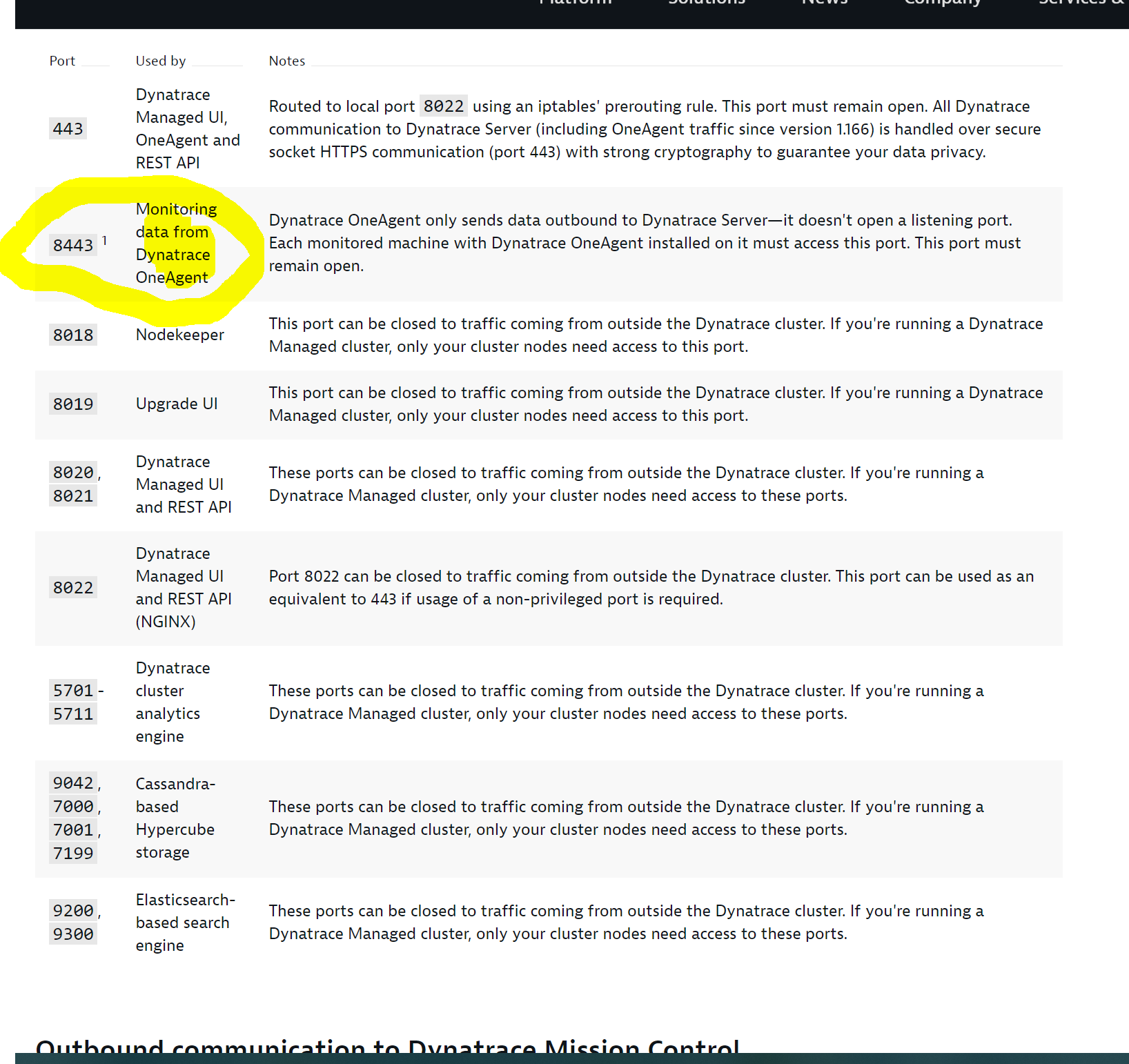Select the 9200 port code label
The width and height of the screenshot is (1129, 1064).
(73, 911)
